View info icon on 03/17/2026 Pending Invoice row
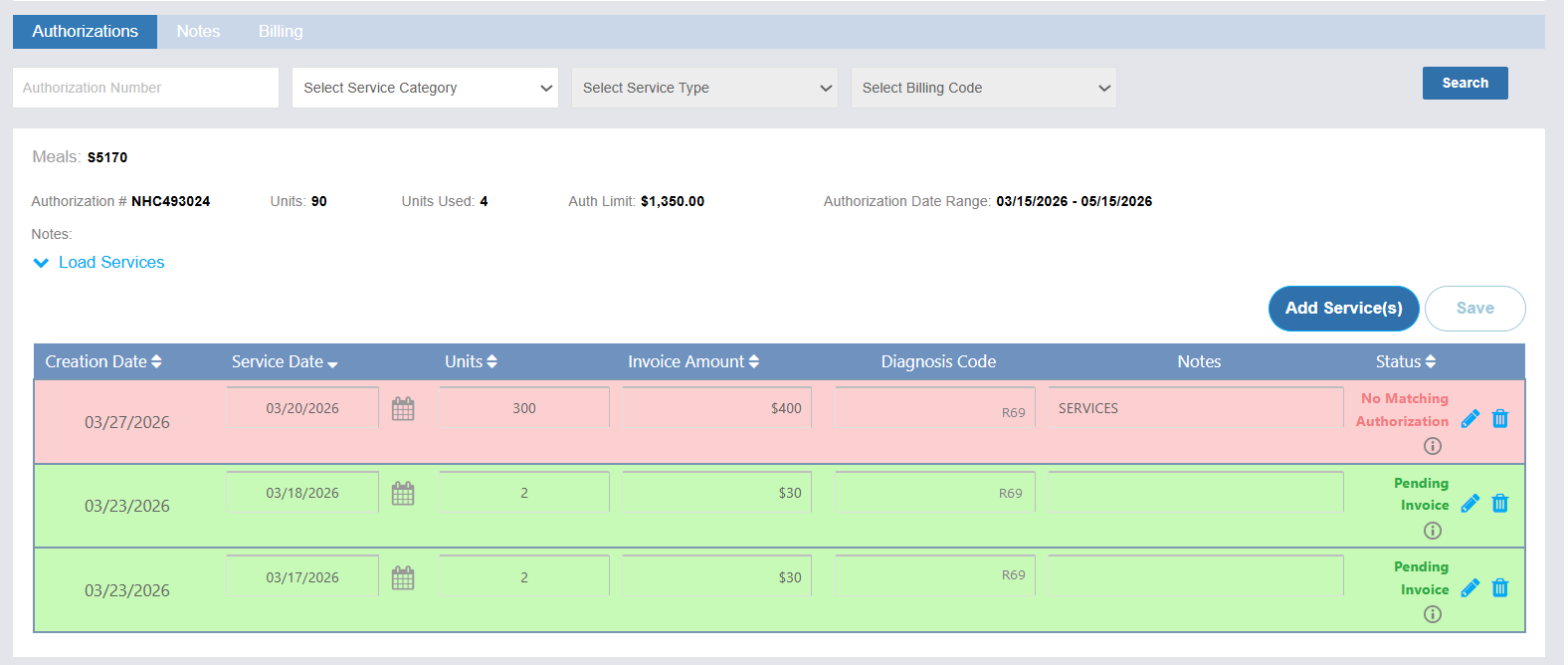Image resolution: width=1568 pixels, height=665 pixels. tap(1432, 614)
